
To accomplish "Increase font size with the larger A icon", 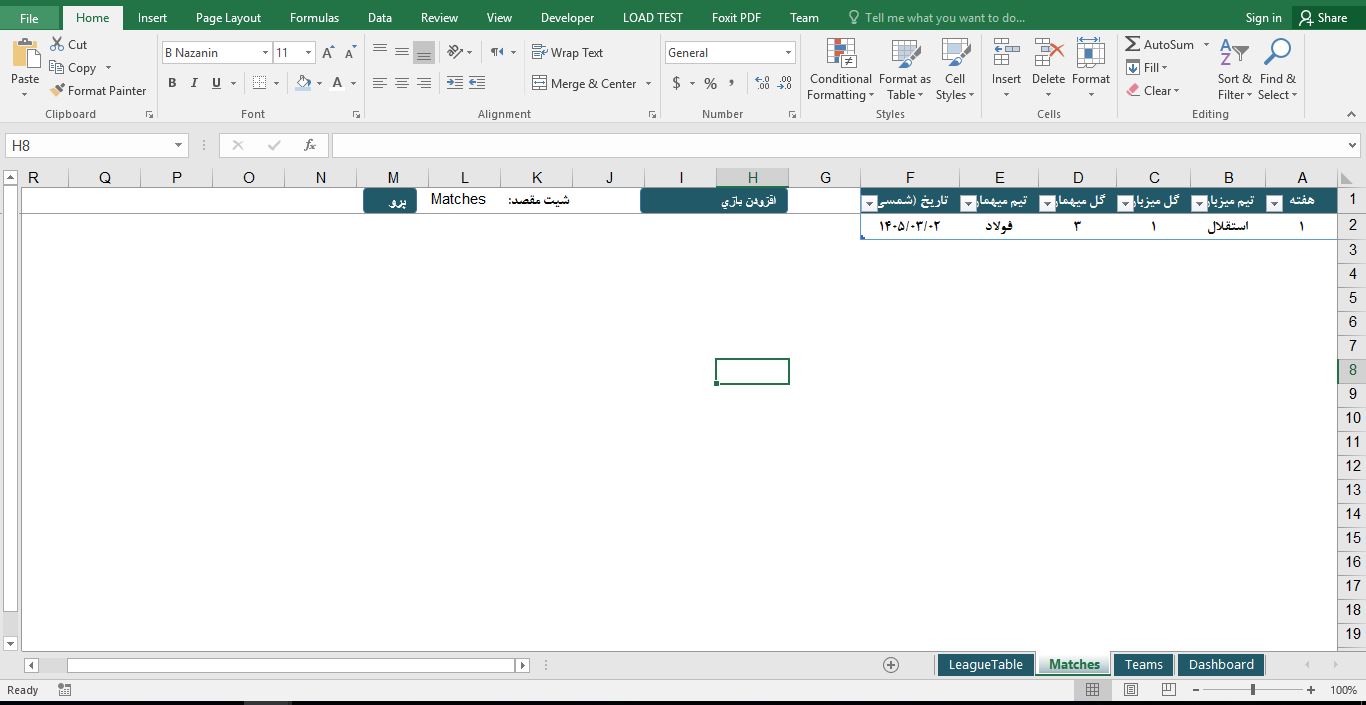I will [328, 52].
